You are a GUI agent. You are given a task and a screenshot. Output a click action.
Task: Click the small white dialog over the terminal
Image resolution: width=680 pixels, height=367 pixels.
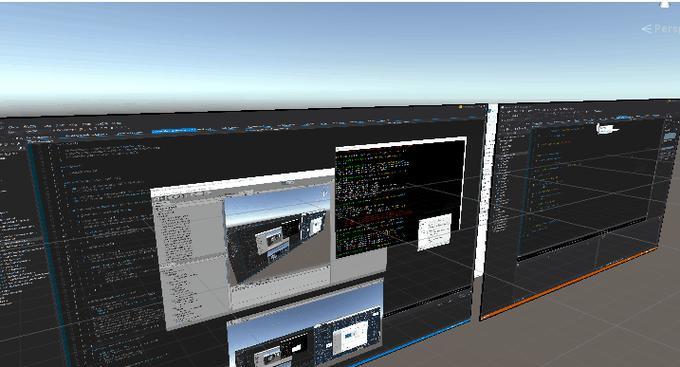coord(434,232)
